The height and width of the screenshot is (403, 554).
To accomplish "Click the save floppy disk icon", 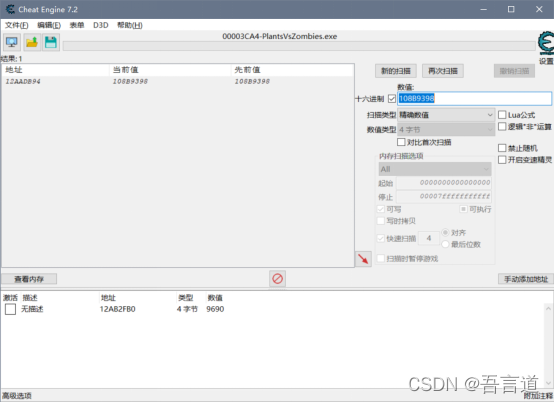I will click(51, 42).
